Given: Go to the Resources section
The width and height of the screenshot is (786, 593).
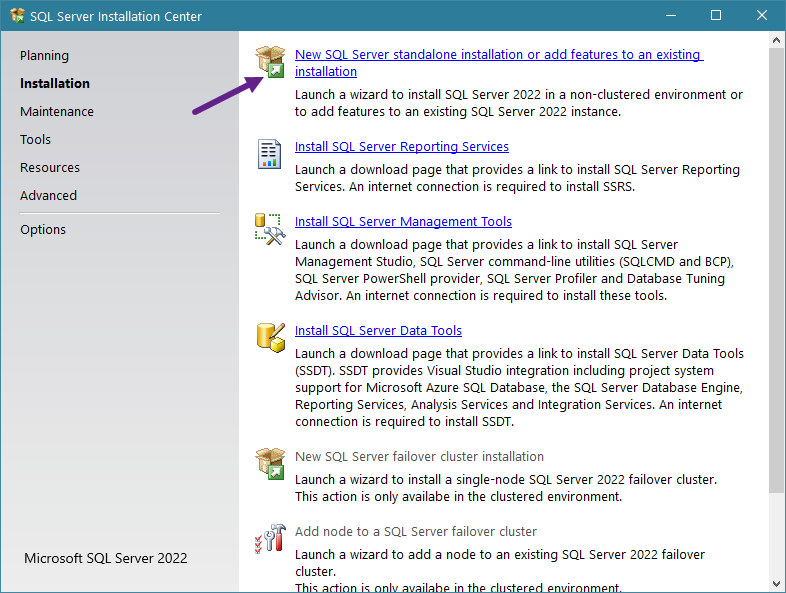Looking at the screenshot, I should click(x=50, y=167).
